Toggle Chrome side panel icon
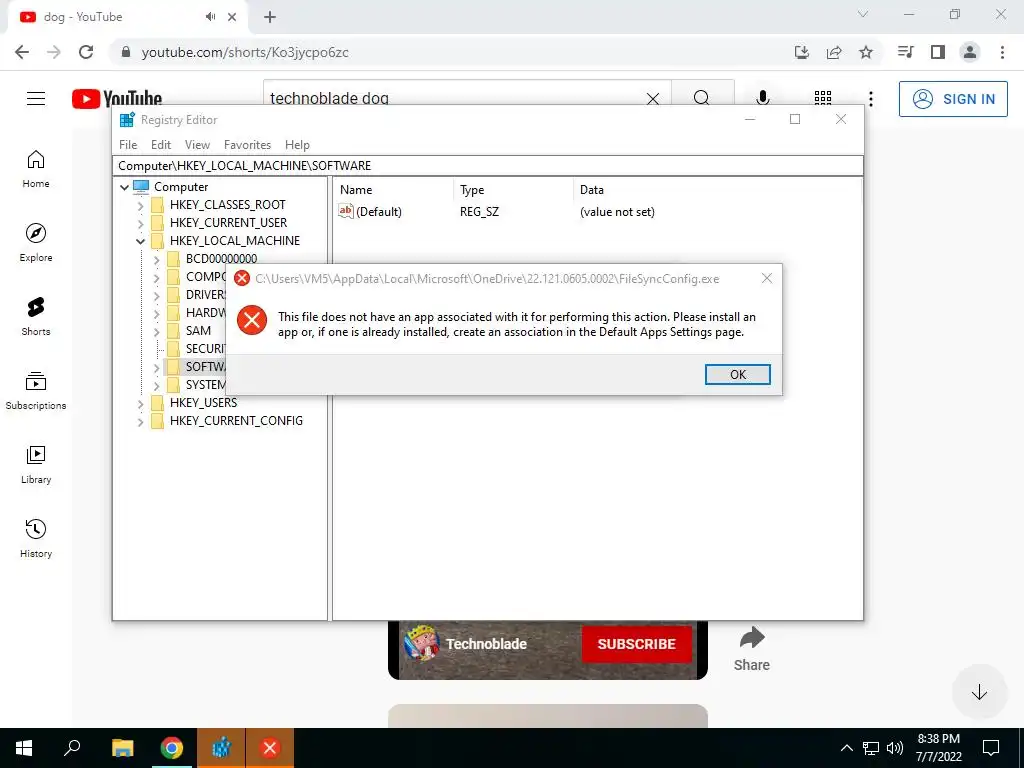The image size is (1024, 768). (x=938, y=52)
